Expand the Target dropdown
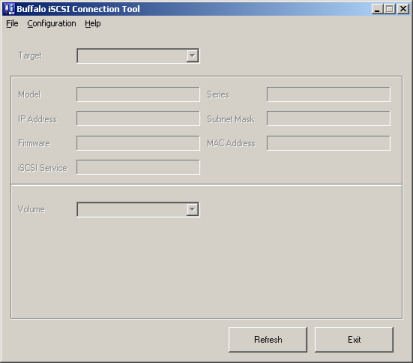 (192, 56)
